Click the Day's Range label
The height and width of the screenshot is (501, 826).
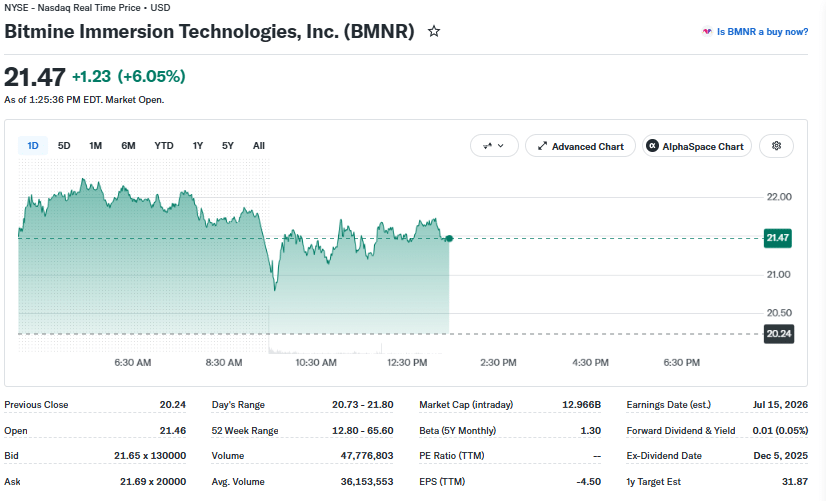tap(238, 405)
